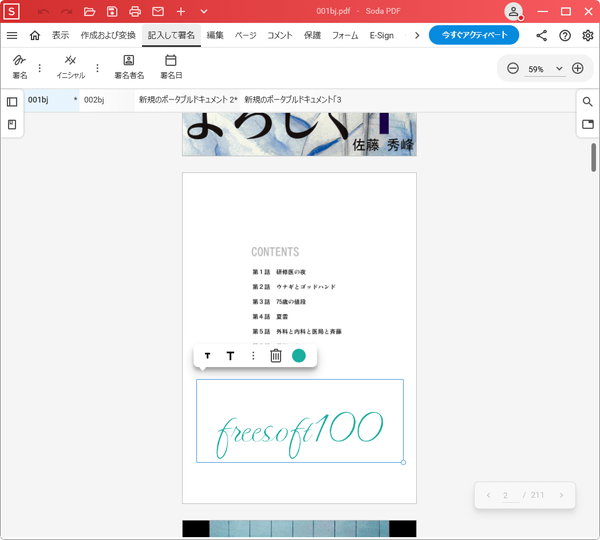Insert the 署名日 signing date field
Image resolution: width=600 pixels, height=540 pixels.
pos(171,67)
